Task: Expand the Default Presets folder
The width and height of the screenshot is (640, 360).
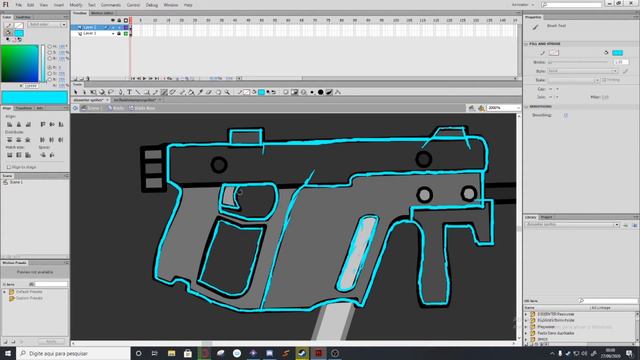Action: pyautogui.click(x=4, y=292)
